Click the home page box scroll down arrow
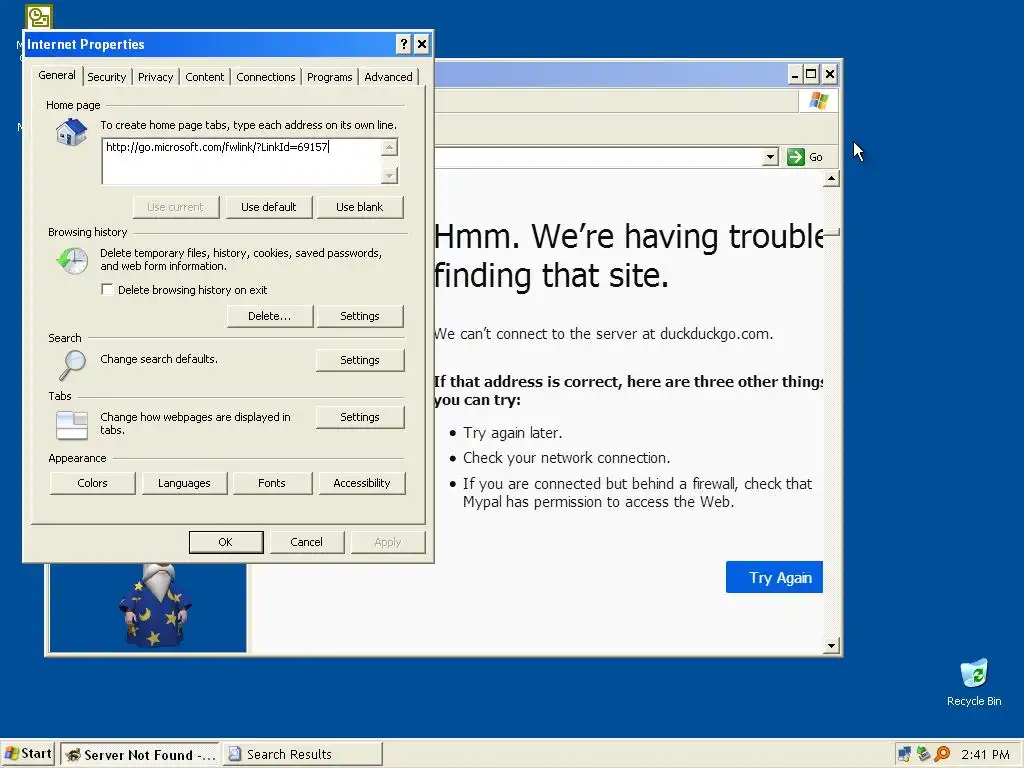 point(389,176)
